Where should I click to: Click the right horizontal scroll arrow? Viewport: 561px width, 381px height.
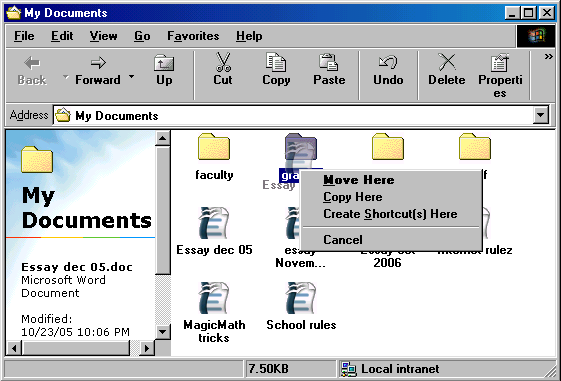(x=147, y=348)
